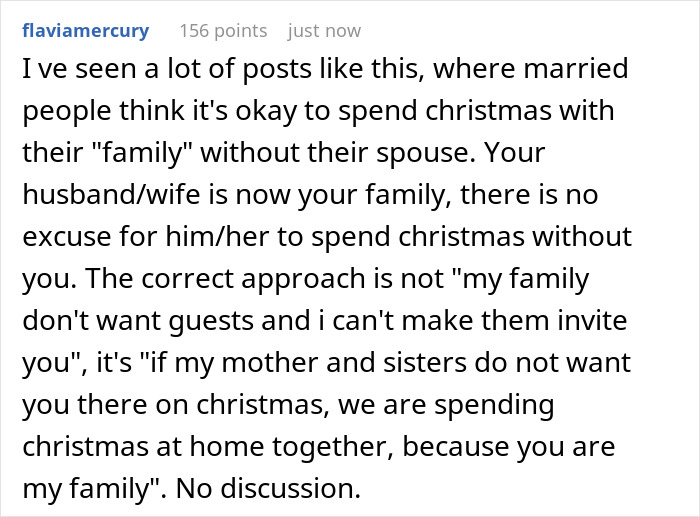The image size is (700, 517).
Task: Click the 156 points score label
Action: point(222,31)
